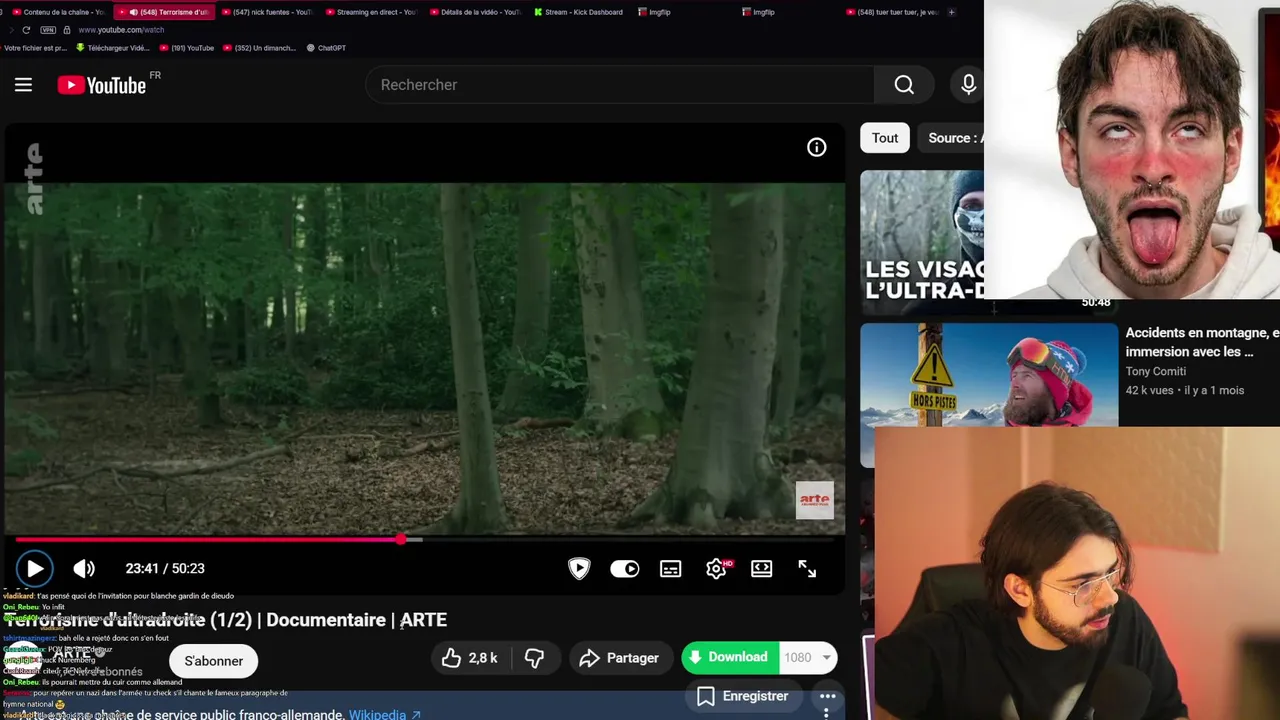Switch to Contenu de la chaîne tab

58,12
